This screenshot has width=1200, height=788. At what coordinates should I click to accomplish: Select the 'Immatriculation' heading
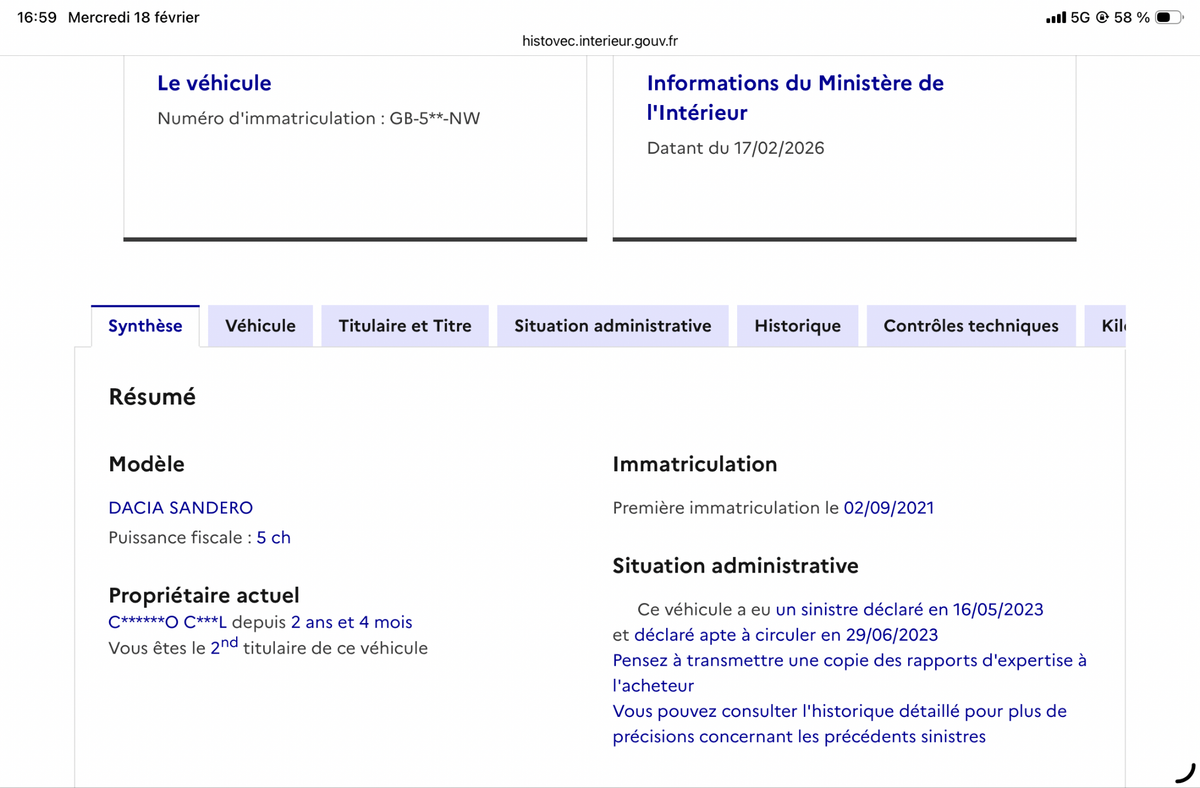695,464
